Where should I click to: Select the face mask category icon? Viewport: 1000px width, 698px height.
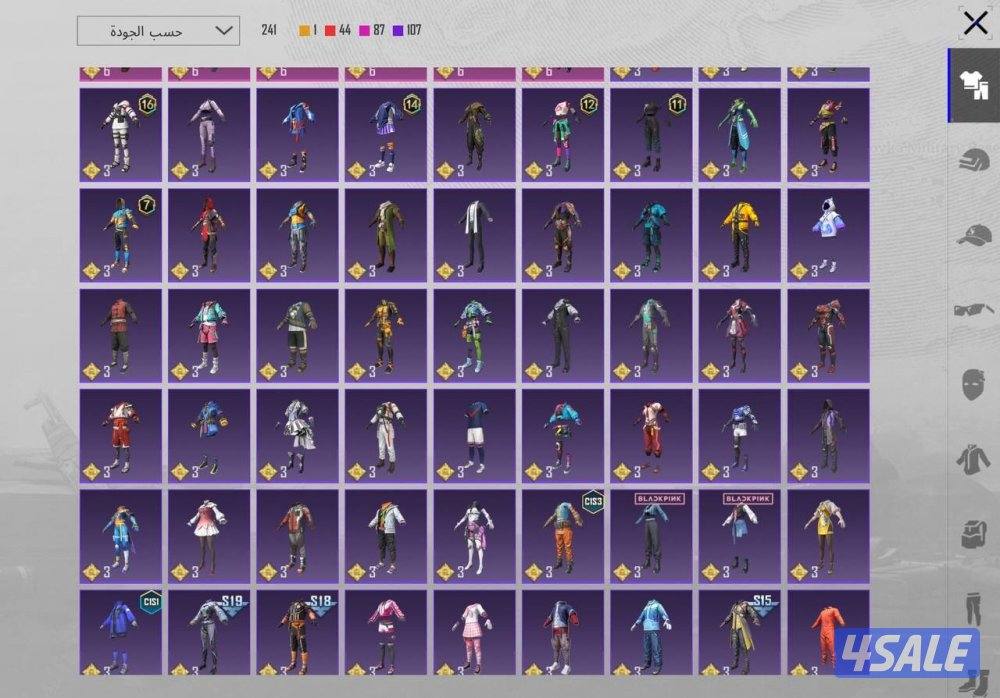[971, 384]
